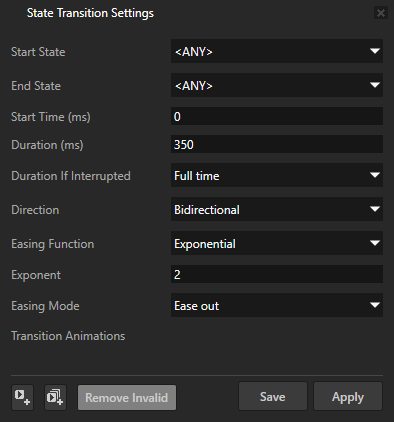Click the Save button
394x422 pixels.
(273, 396)
